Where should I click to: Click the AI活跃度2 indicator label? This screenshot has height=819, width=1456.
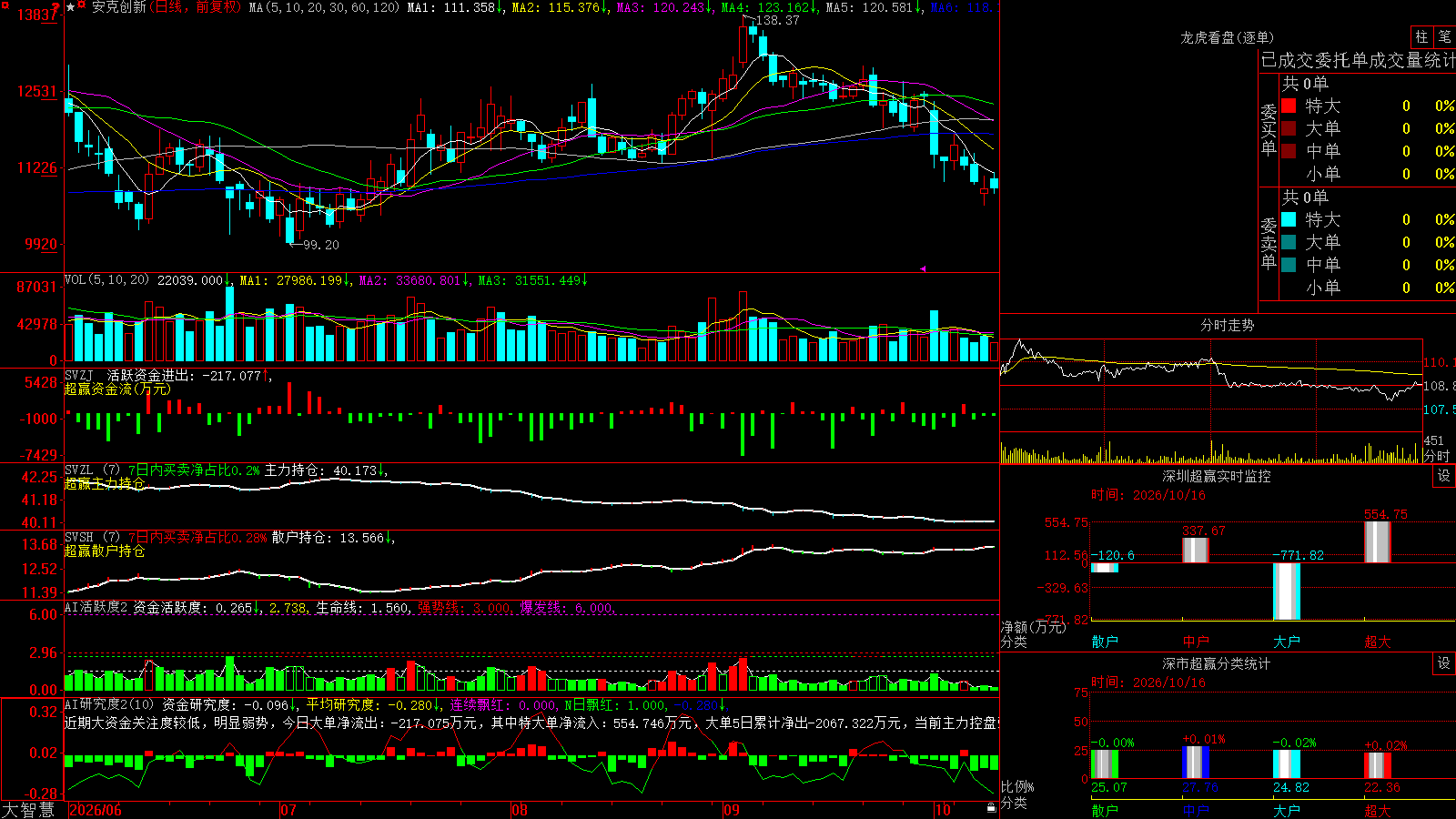(x=96, y=607)
